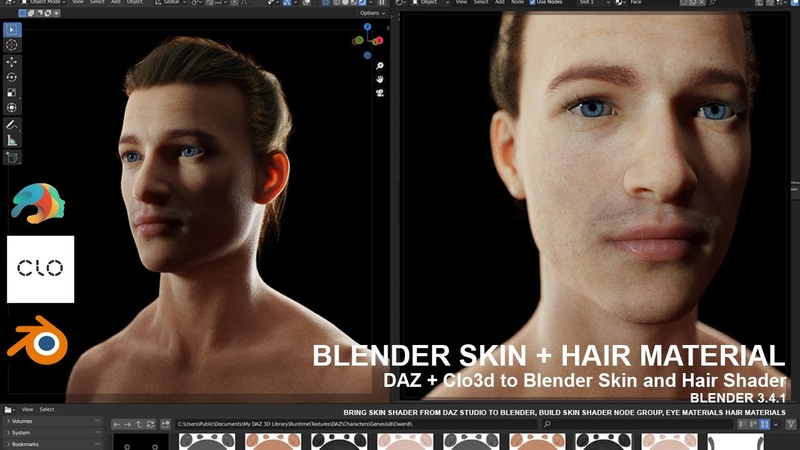Open the file browser View menu

coord(27,409)
